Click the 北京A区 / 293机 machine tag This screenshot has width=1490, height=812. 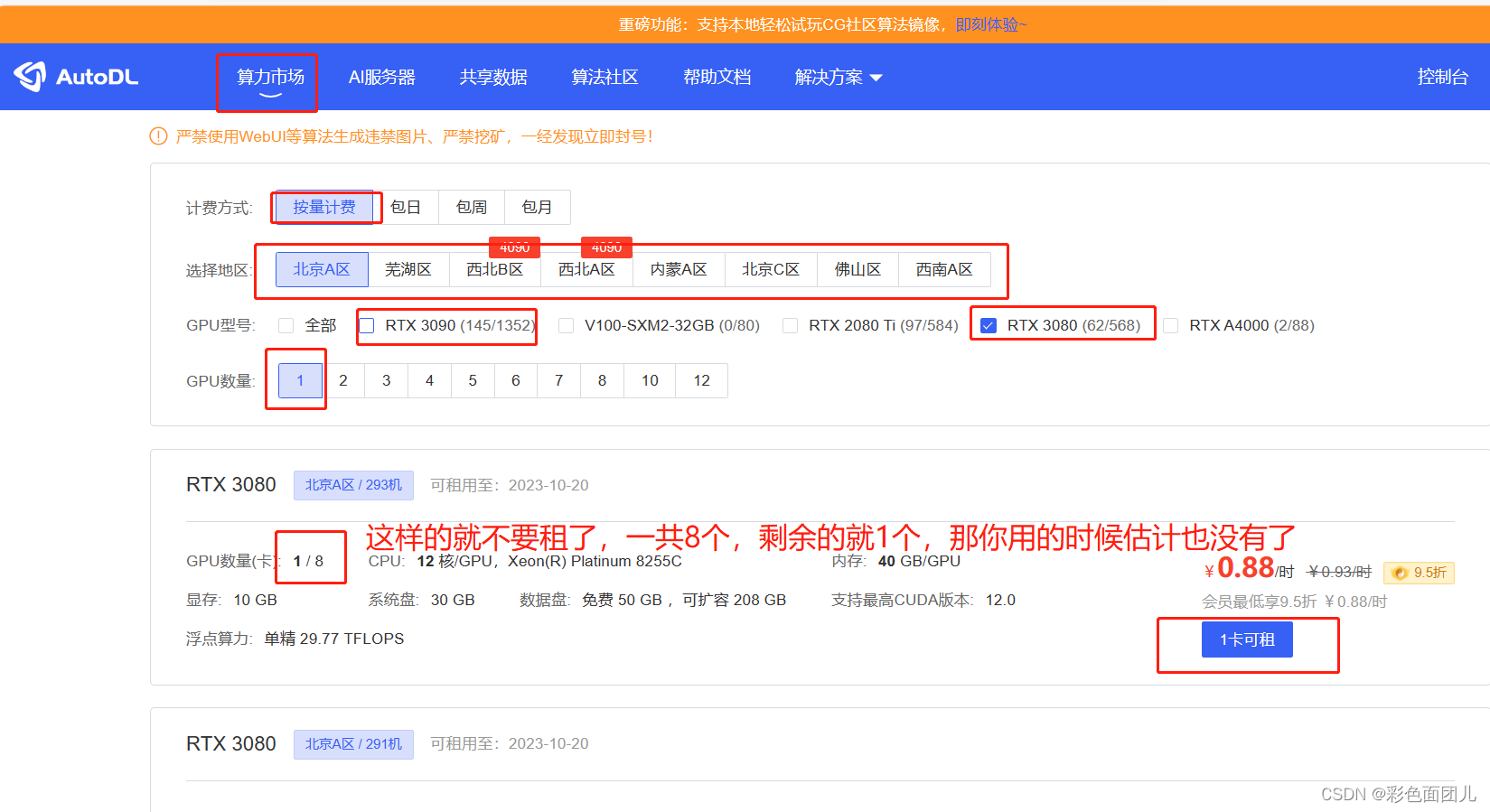(353, 485)
